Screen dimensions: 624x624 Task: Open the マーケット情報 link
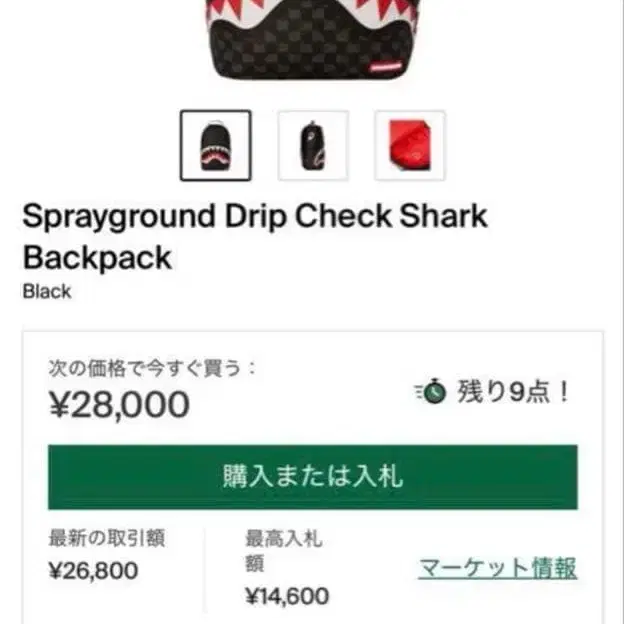pyautogui.click(x=497, y=568)
